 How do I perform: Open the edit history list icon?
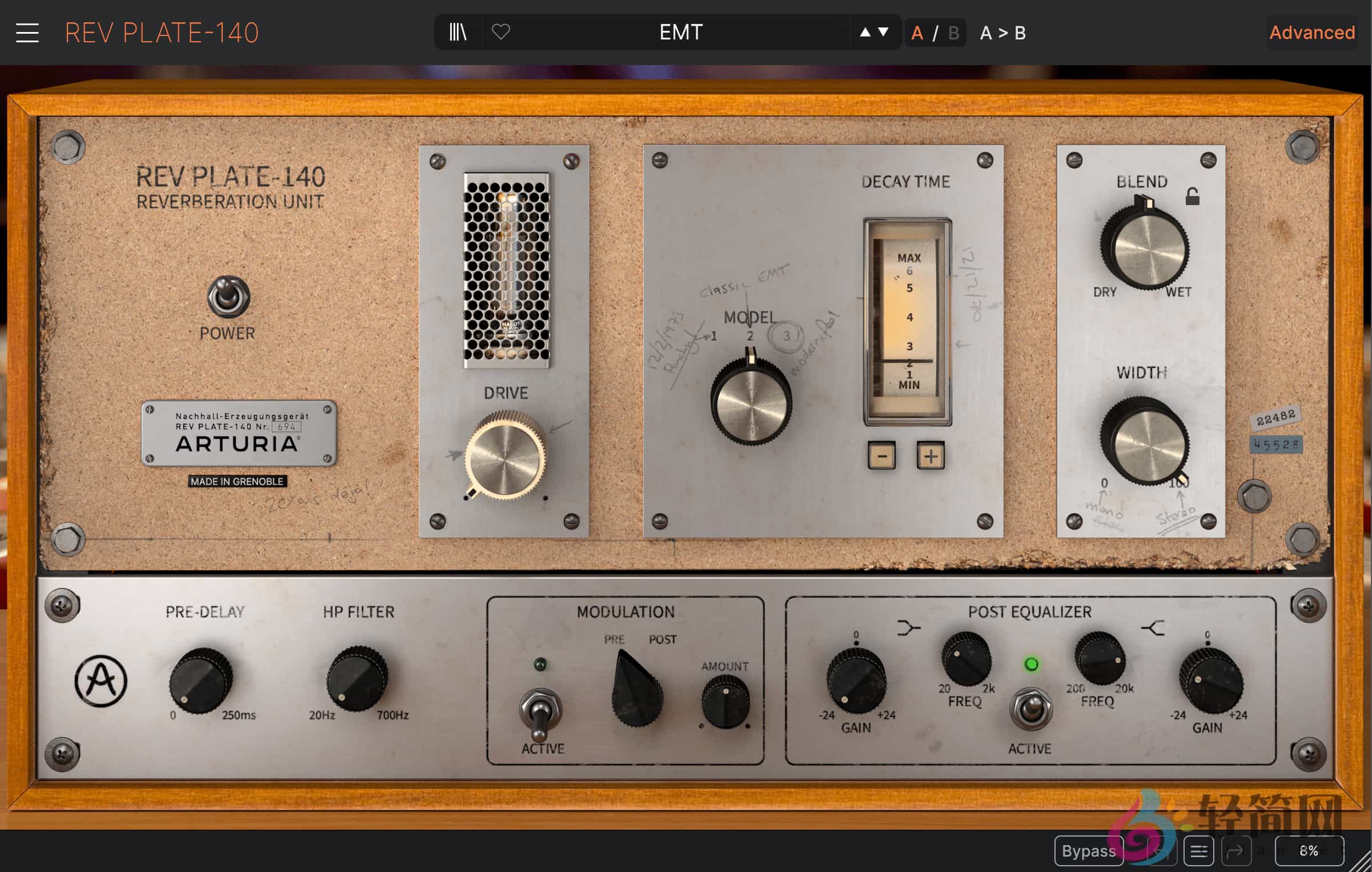point(1198,851)
